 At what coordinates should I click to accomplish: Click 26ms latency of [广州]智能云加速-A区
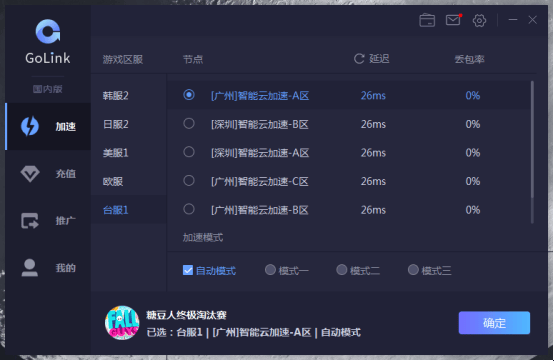[373, 95]
